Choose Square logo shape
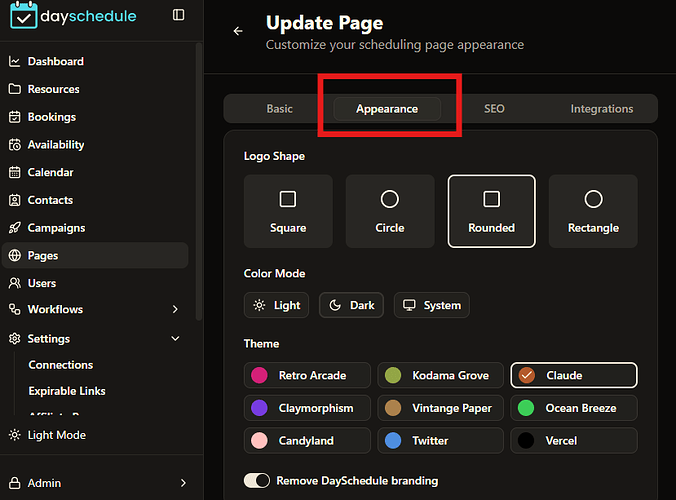The width and height of the screenshot is (676, 500). (288, 211)
